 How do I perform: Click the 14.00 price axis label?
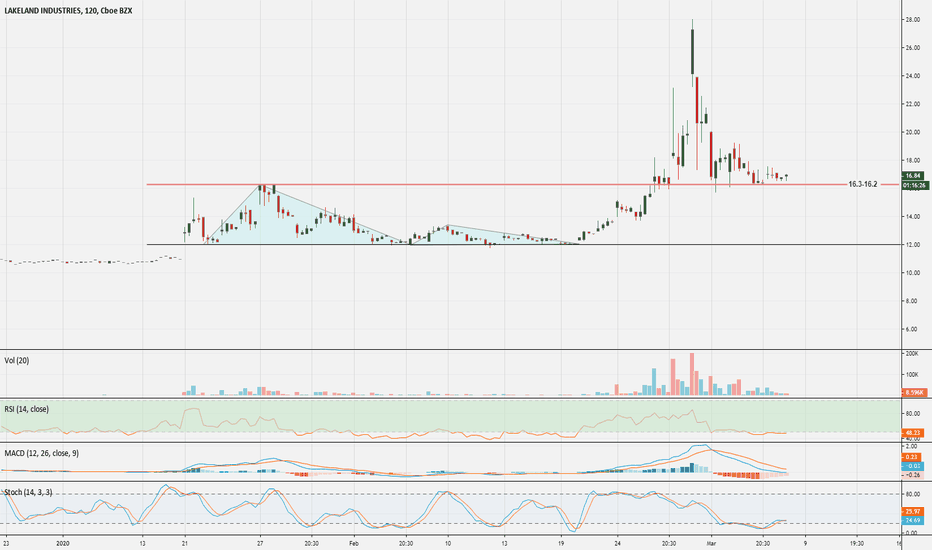click(x=912, y=216)
